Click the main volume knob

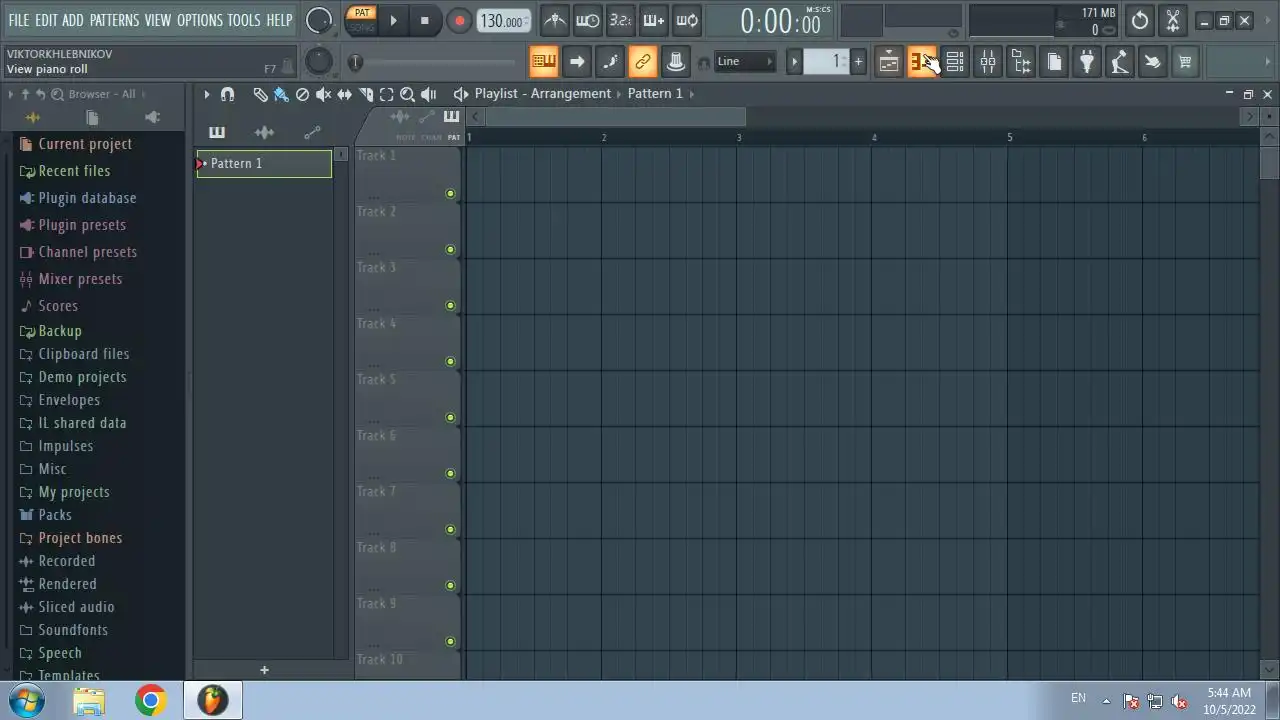[319, 20]
